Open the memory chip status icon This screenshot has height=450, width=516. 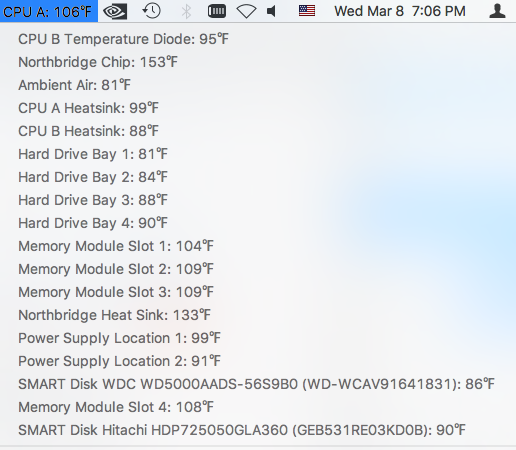(x=217, y=11)
